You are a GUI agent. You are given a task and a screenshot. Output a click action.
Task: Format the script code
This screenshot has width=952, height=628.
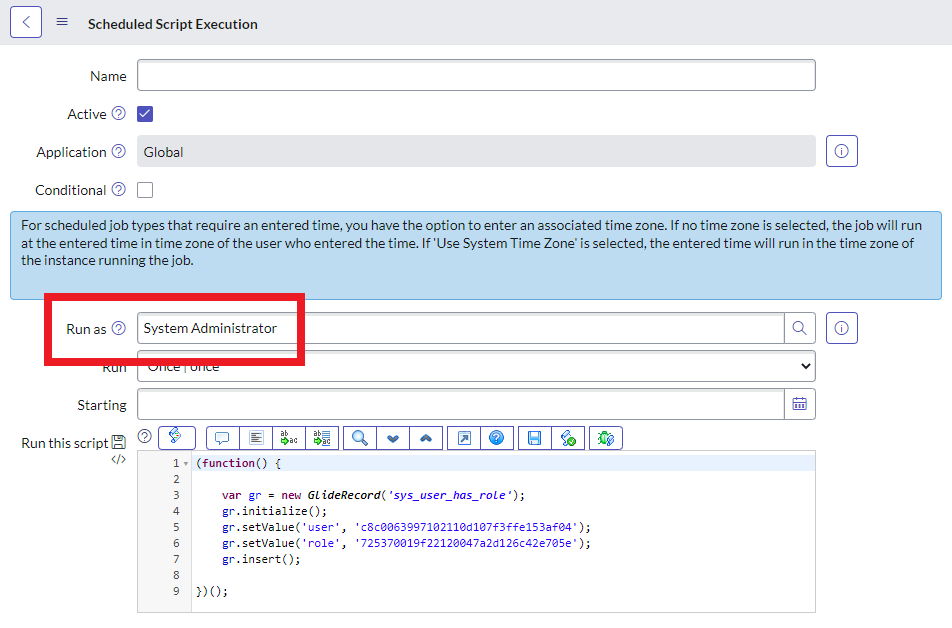pyautogui.click(x=256, y=439)
